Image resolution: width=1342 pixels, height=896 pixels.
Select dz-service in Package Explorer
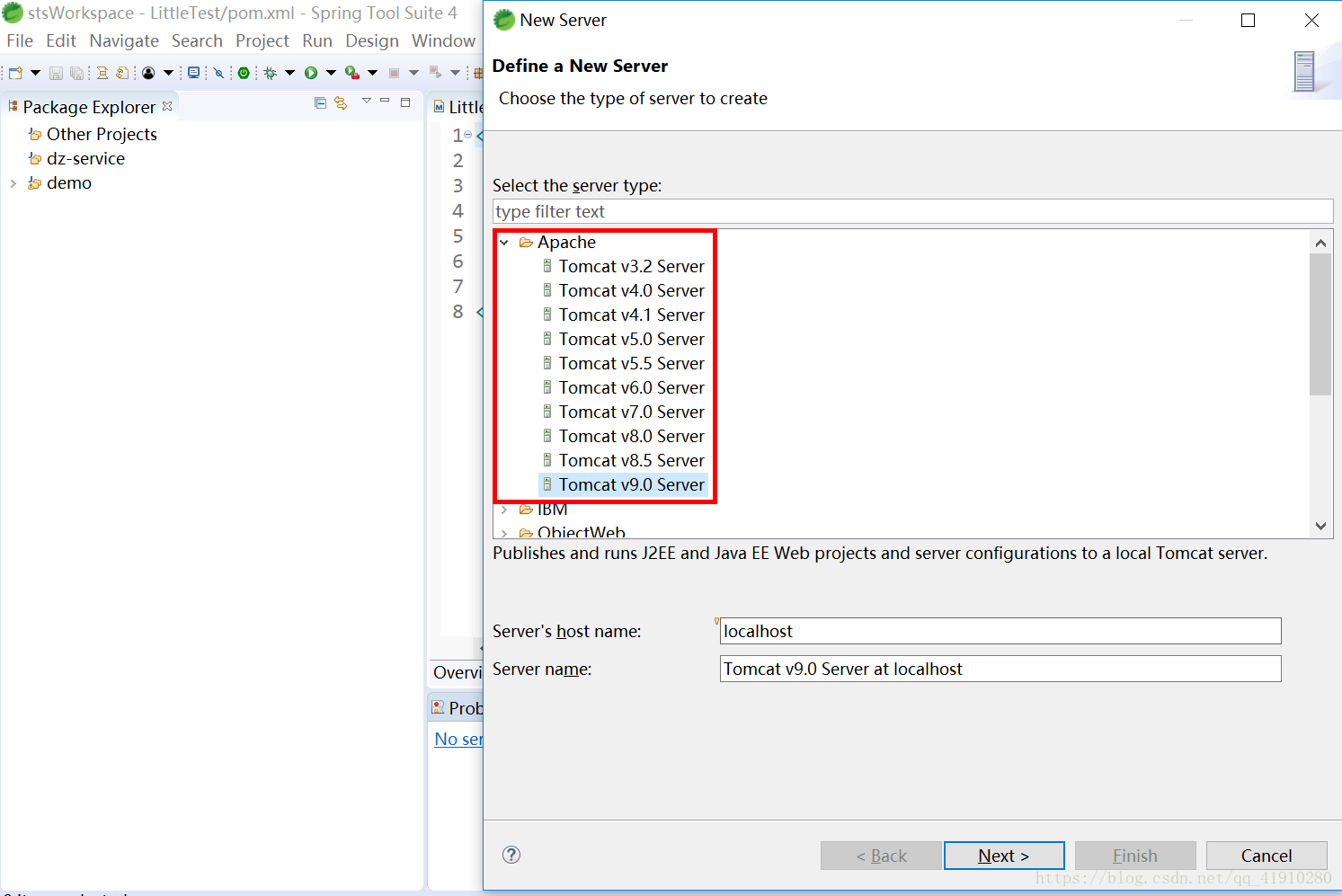(x=85, y=158)
